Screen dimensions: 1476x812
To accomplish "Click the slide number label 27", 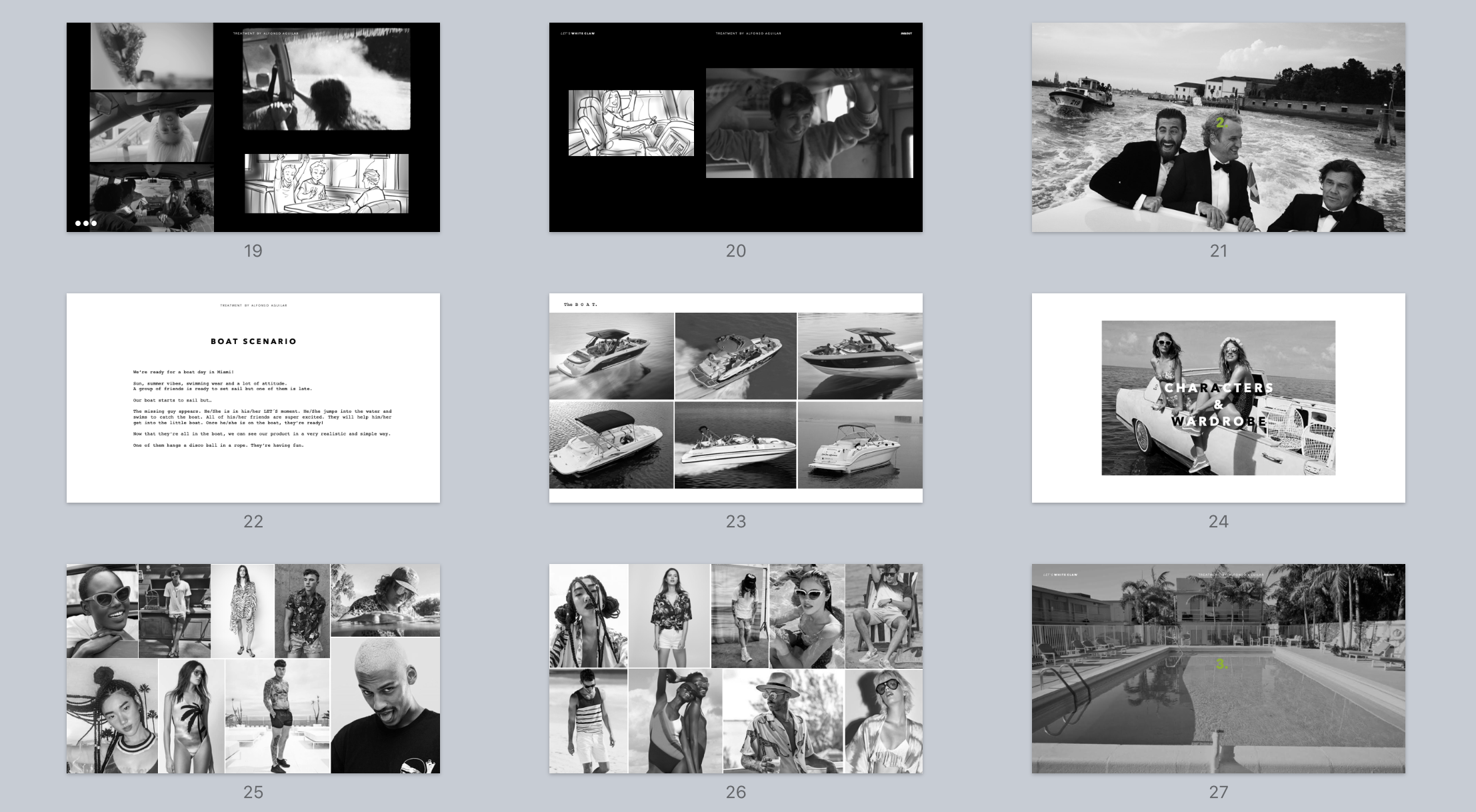I will (1218, 793).
